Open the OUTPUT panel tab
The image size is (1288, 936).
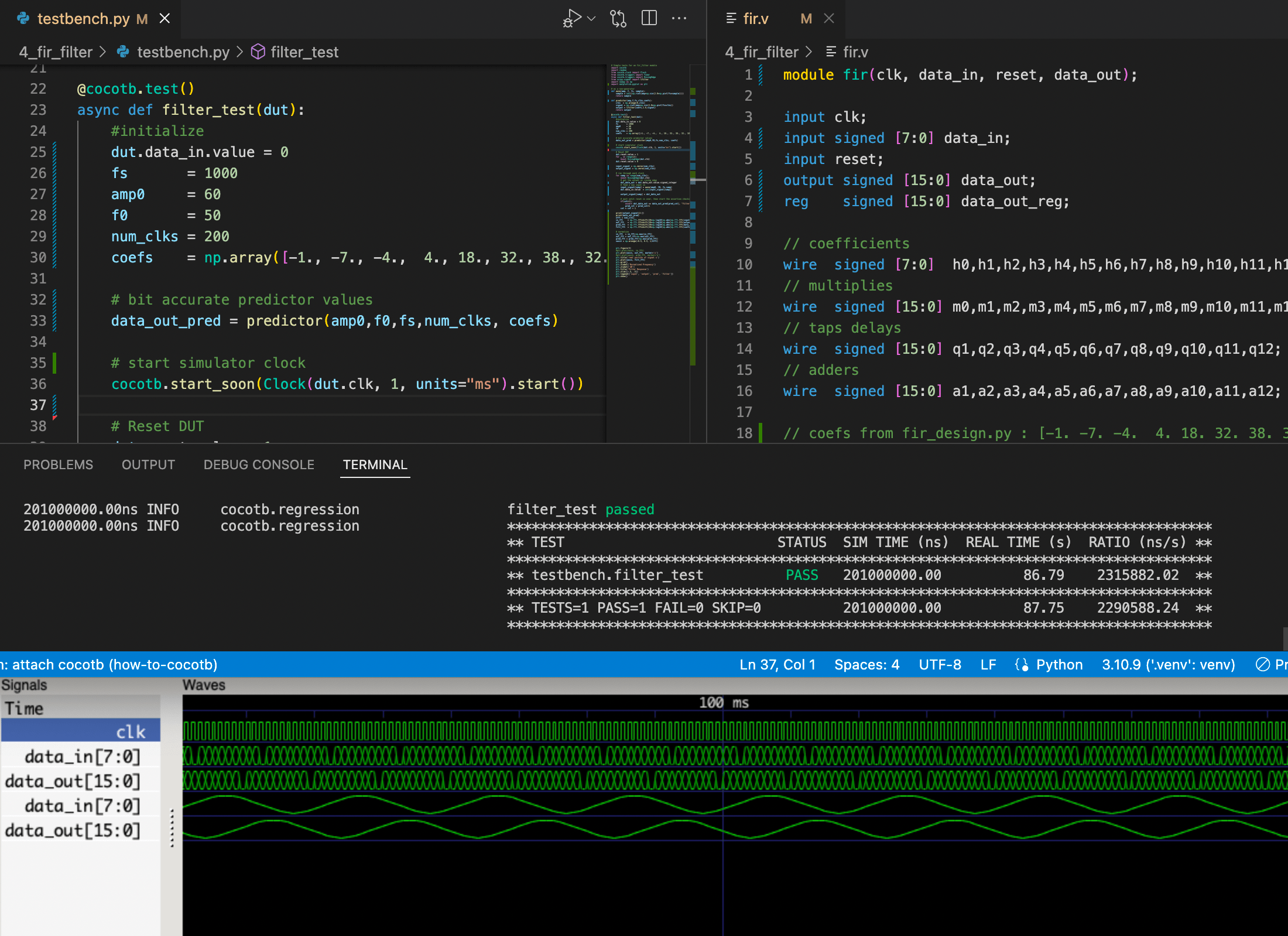click(x=148, y=464)
